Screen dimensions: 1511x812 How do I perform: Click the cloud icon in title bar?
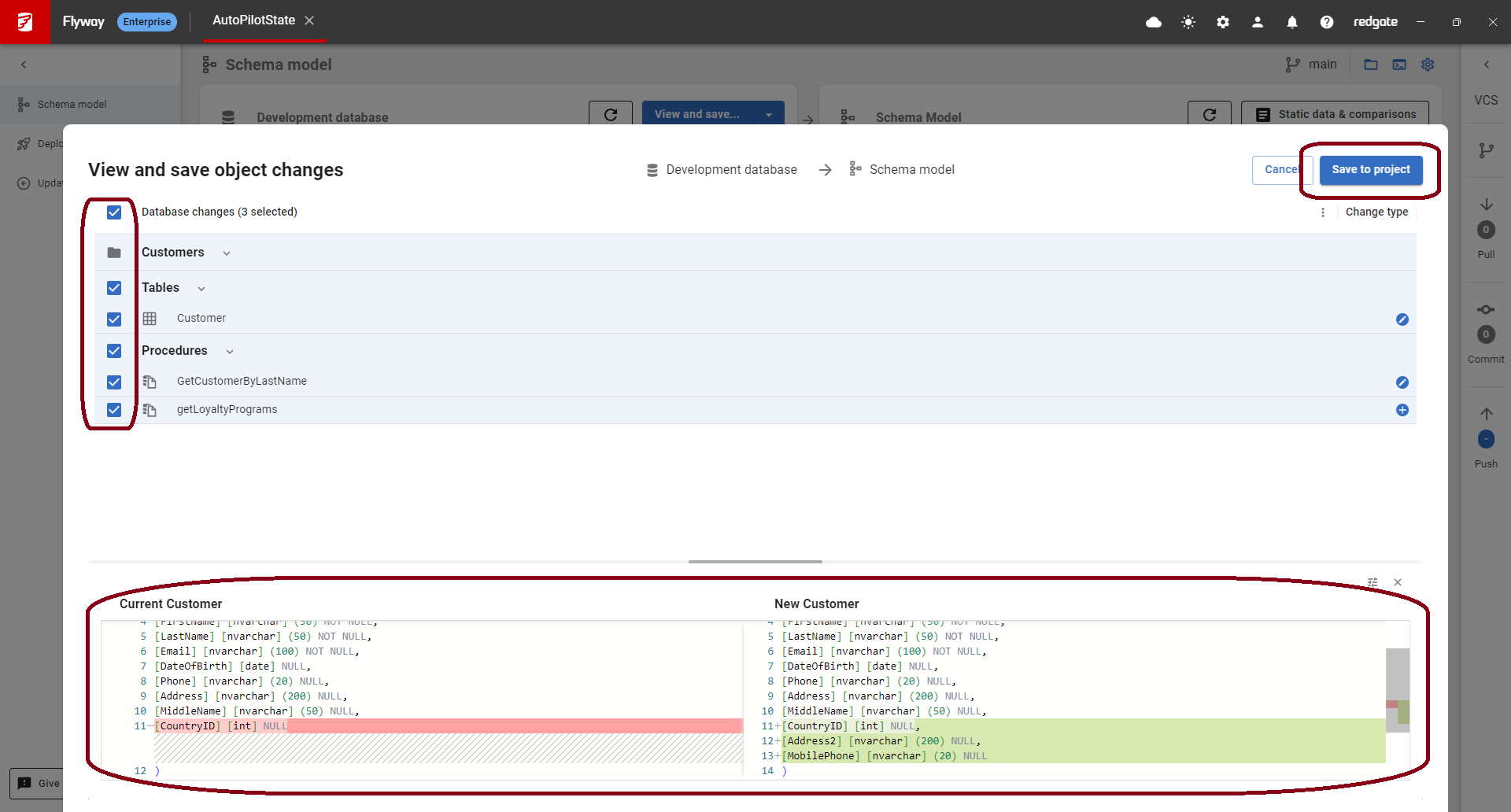pyautogui.click(x=1154, y=22)
